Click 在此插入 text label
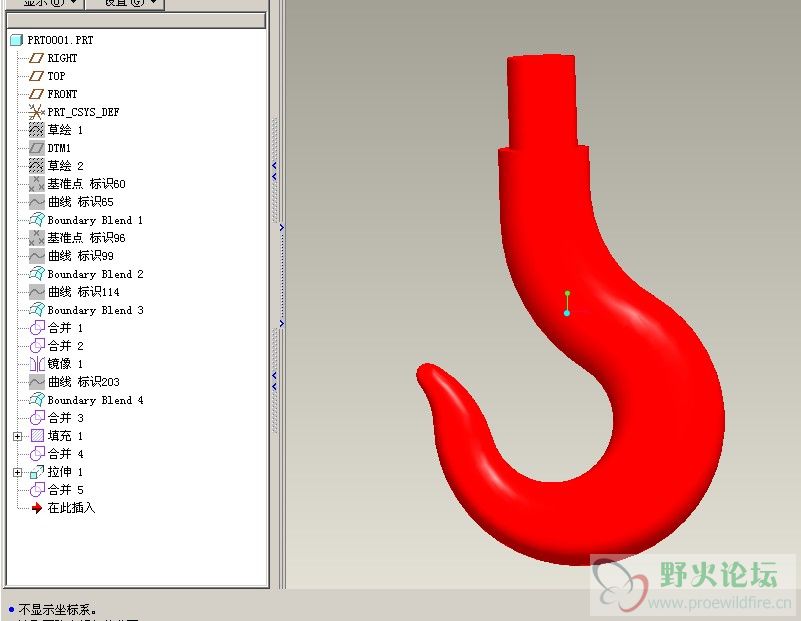Image resolution: width=801 pixels, height=621 pixels. click(x=72, y=508)
